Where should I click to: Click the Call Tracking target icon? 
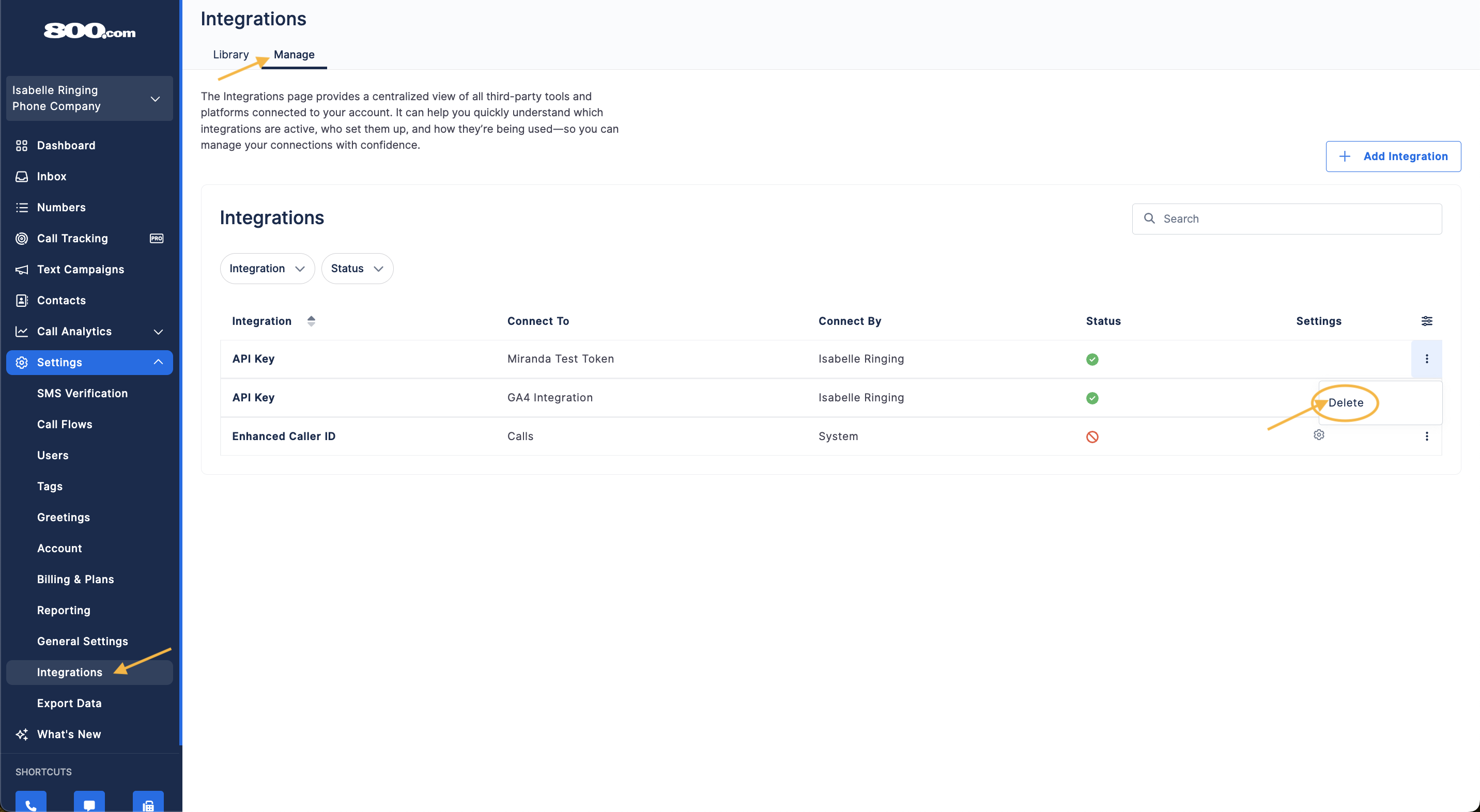point(22,238)
